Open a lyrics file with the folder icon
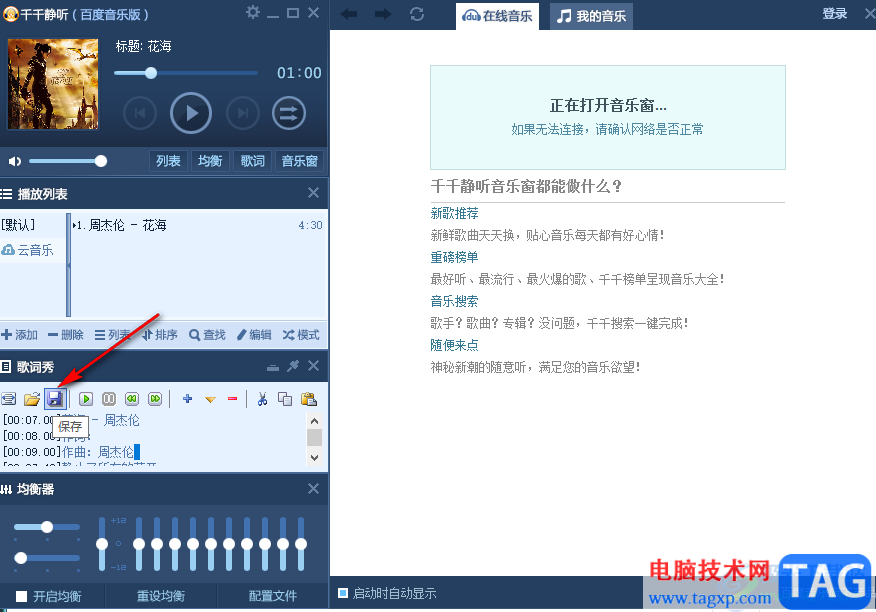The width and height of the screenshot is (876, 612). (x=32, y=399)
